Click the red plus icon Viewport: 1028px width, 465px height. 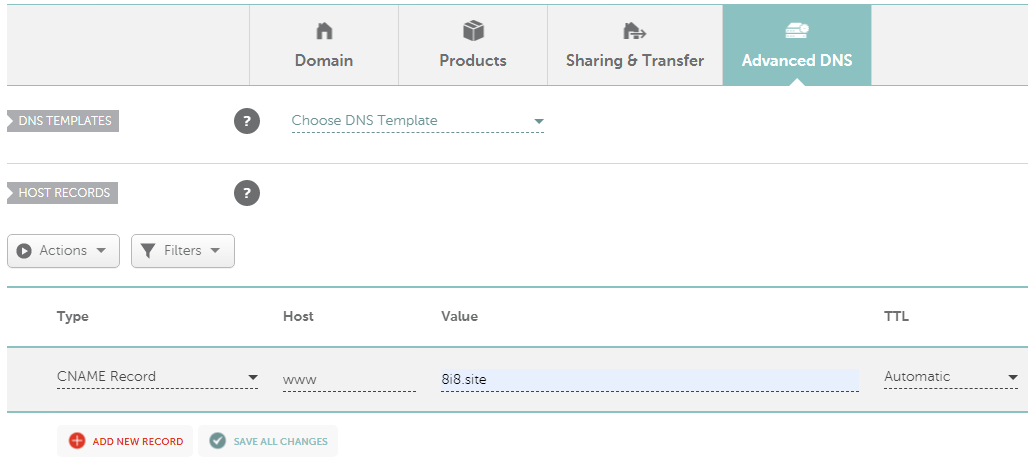tap(77, 441)
